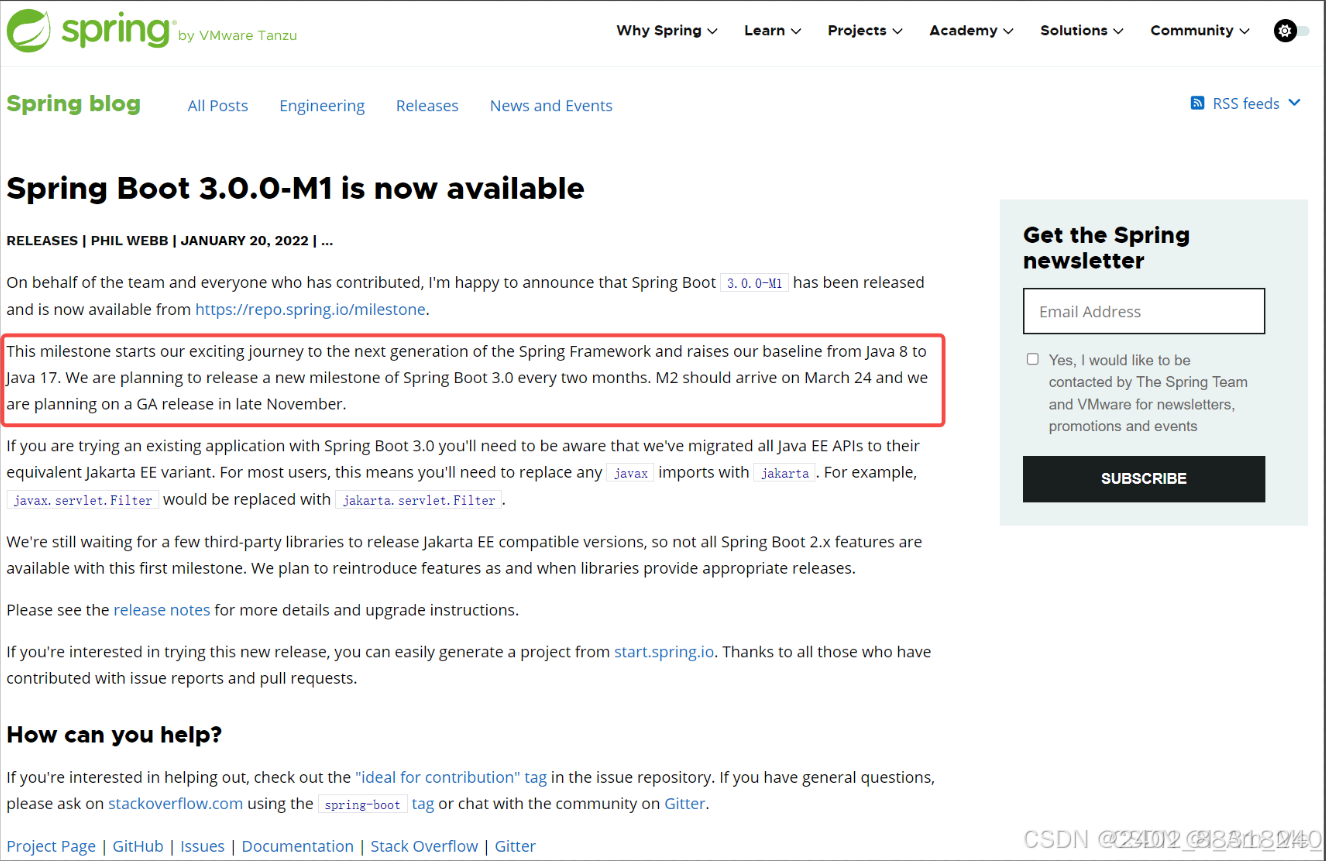Go to the All Posts tab
The height and width of the screenshot is (861, 1326).
pos(218,106)
